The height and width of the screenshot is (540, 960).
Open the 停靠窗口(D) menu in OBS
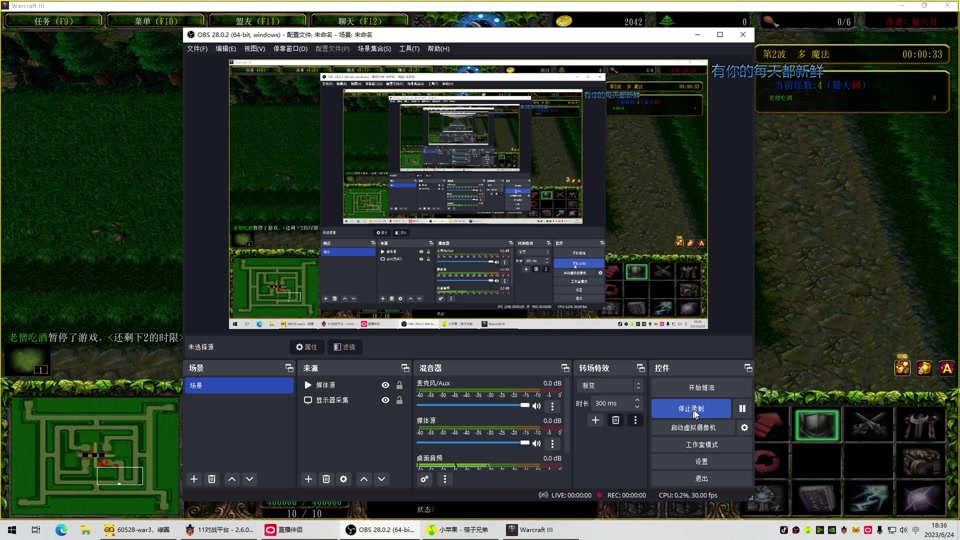coord(290,48)
